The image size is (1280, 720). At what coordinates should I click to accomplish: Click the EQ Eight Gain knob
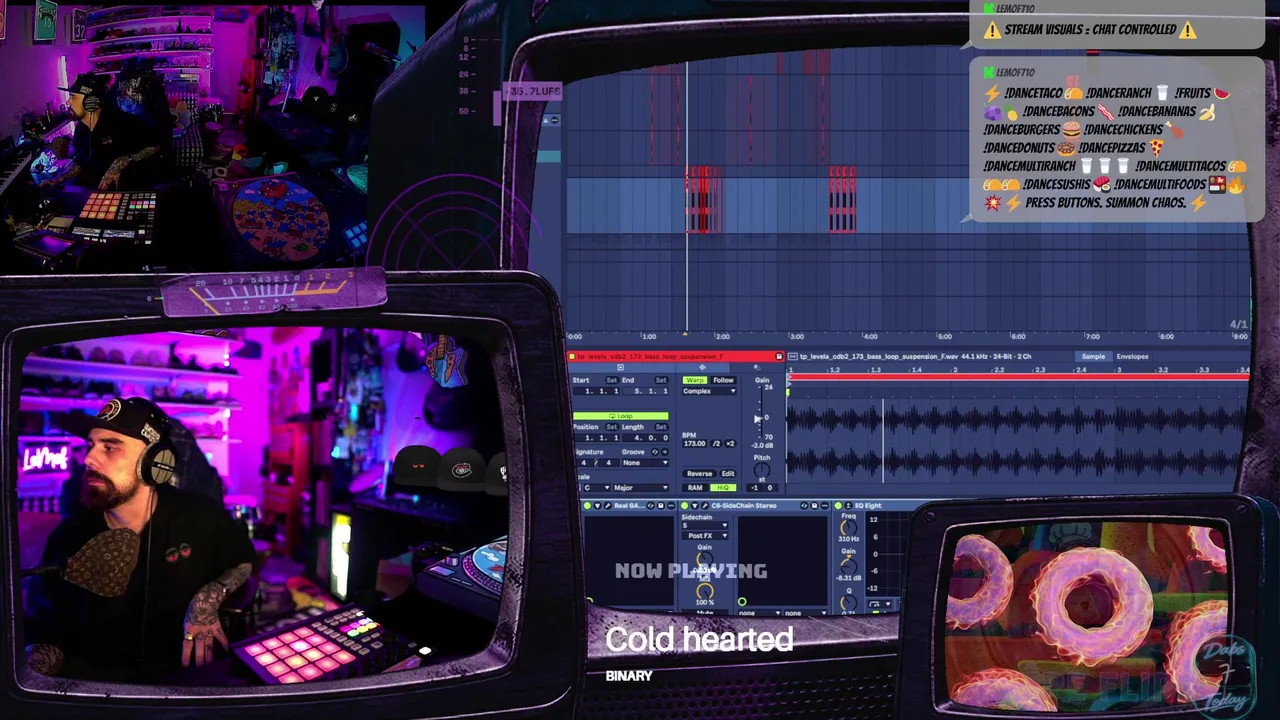click(849, 565)
